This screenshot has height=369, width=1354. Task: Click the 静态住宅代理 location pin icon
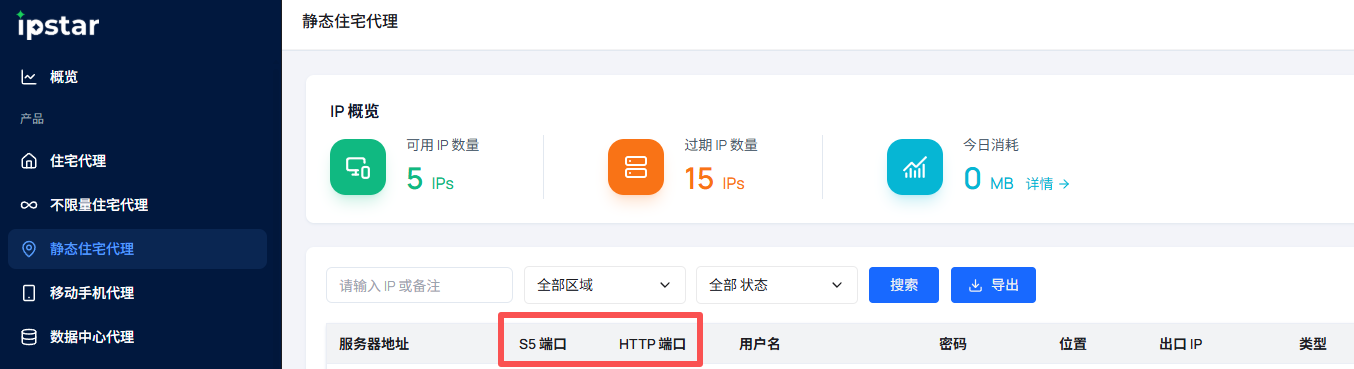[29, 249]
